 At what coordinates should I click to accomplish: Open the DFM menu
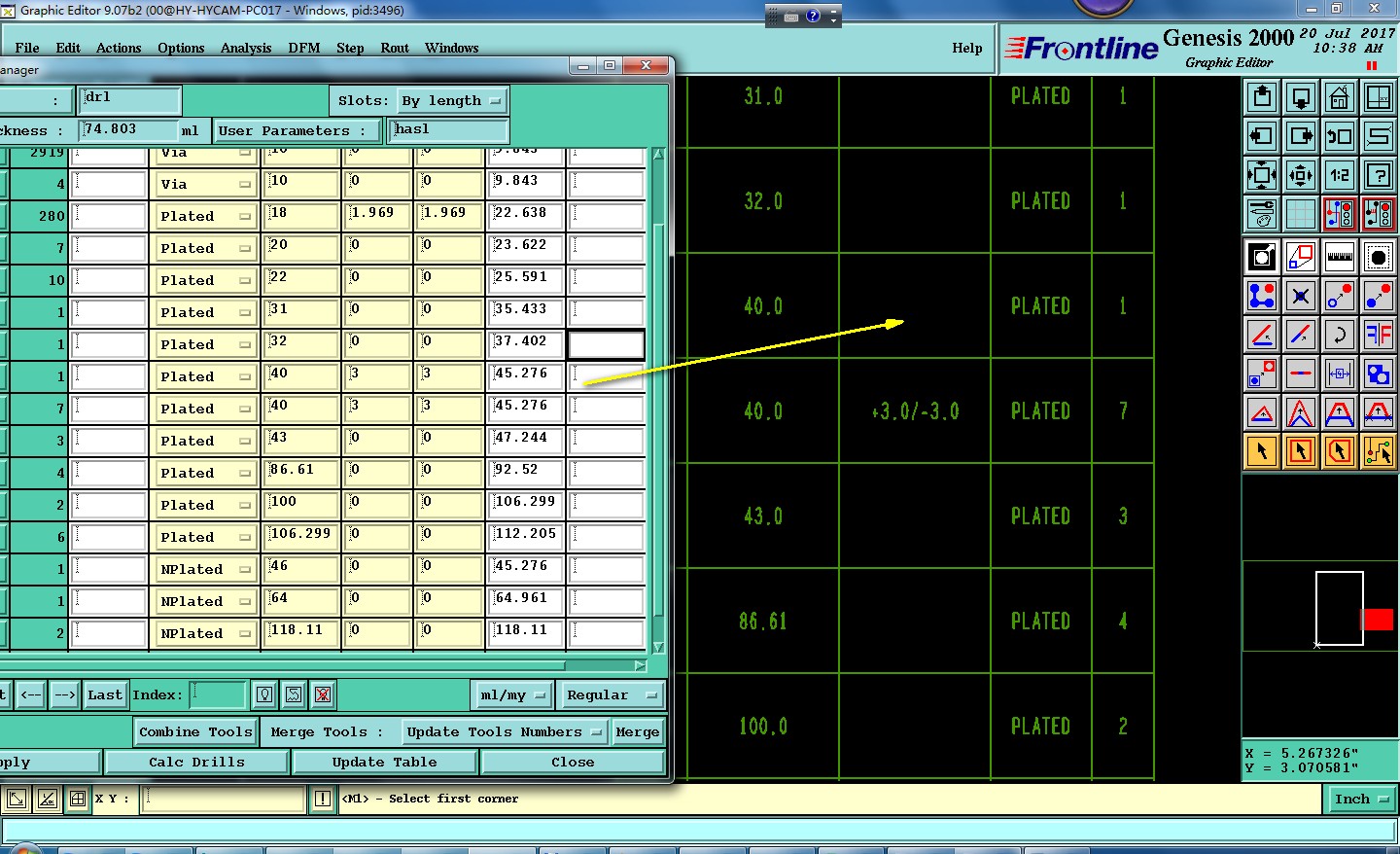(304, 48)
